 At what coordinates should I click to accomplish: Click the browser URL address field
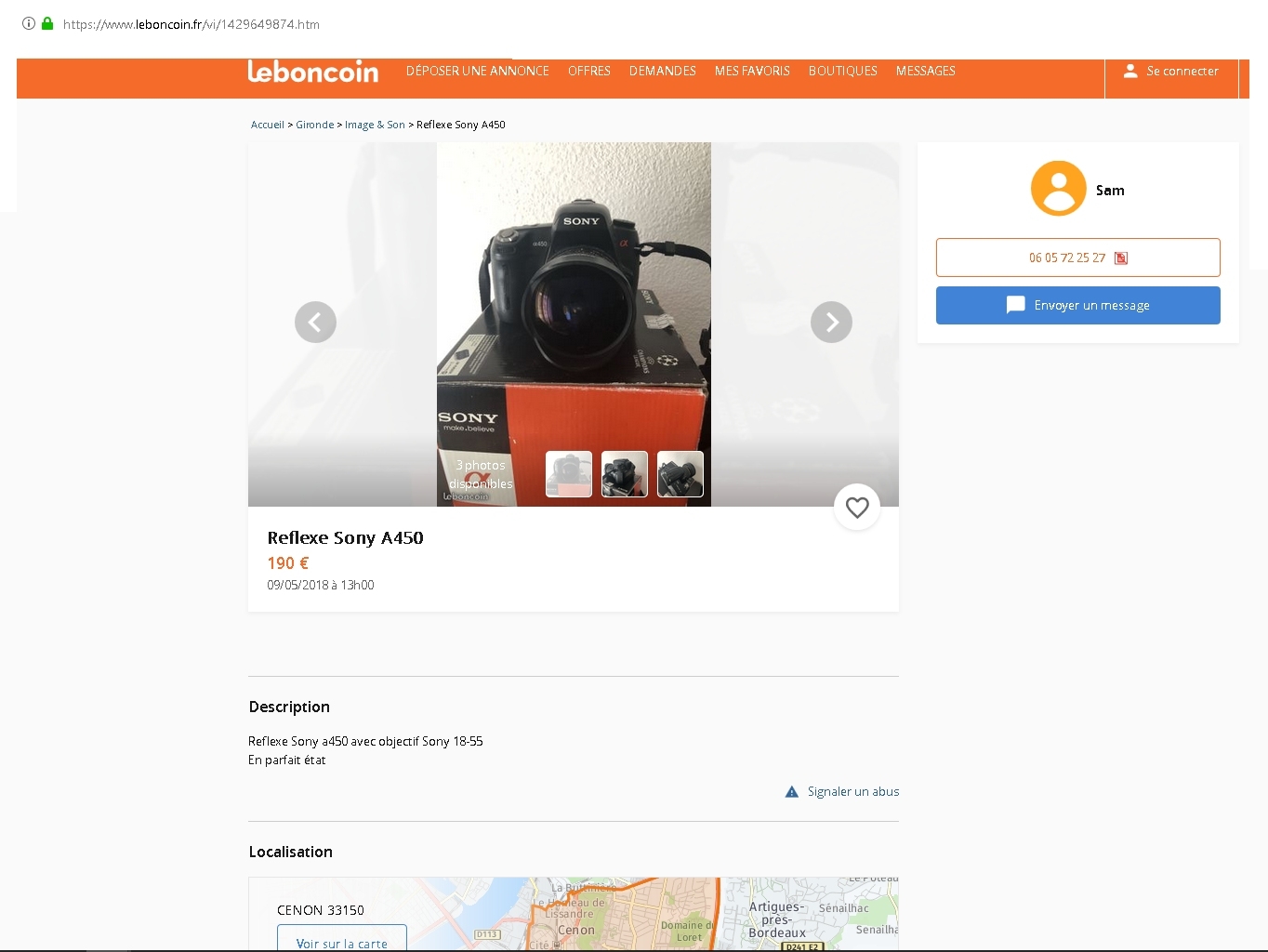pyautogui.click(x=192, y=24)
